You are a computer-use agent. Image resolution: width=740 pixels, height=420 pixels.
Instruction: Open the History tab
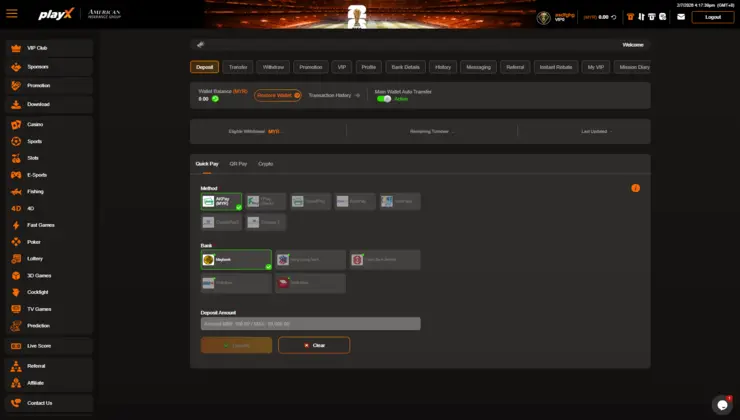click(443, 67)
